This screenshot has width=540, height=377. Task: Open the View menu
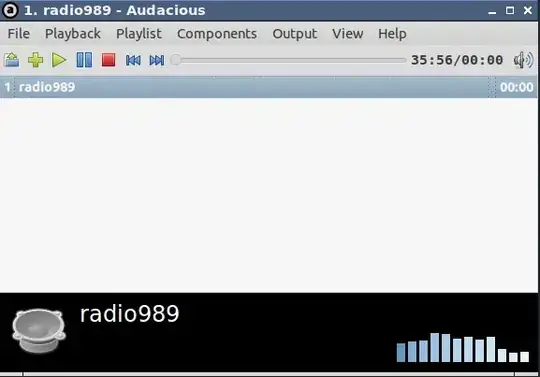tap(347, 34)
